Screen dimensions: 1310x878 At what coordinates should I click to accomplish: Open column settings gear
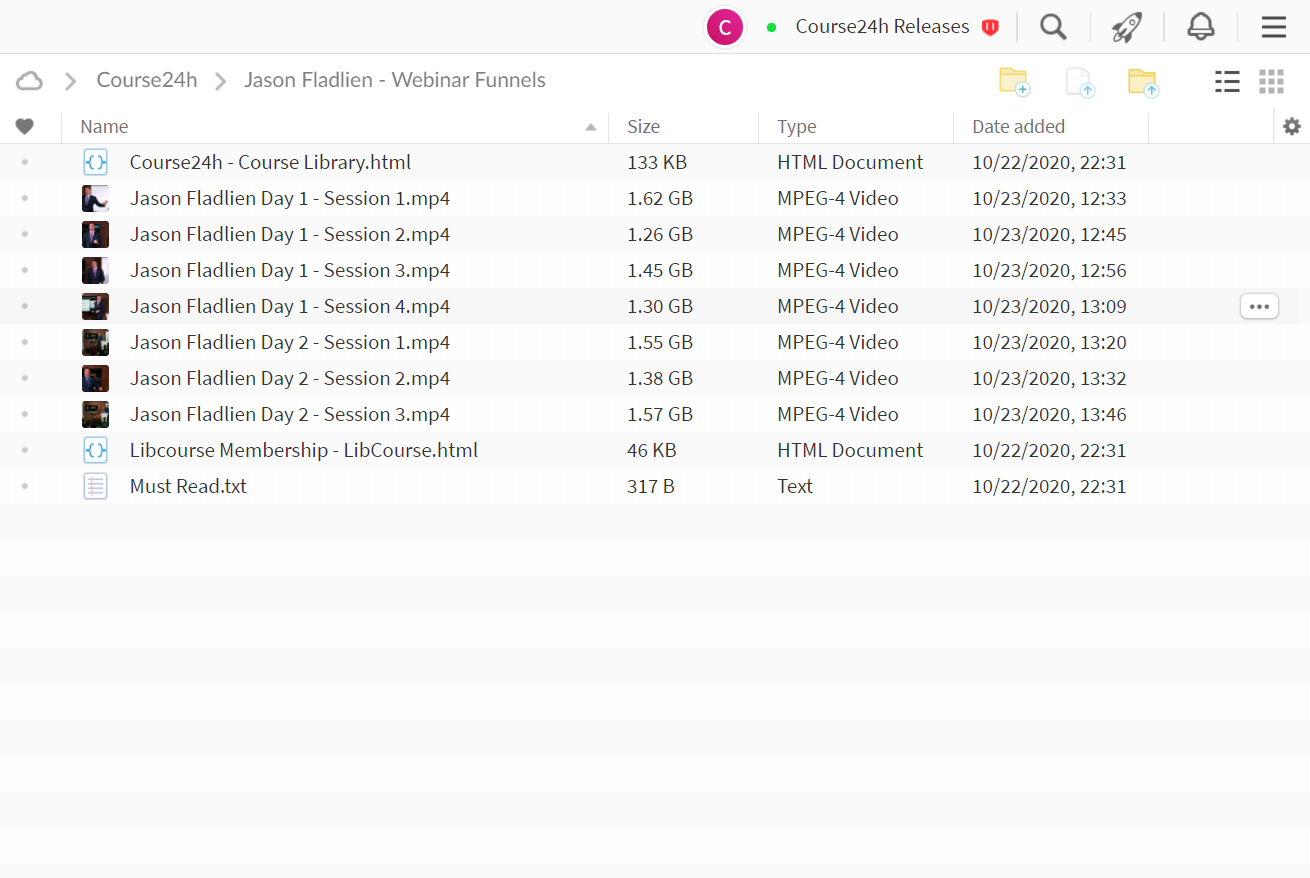[1292, 126]
